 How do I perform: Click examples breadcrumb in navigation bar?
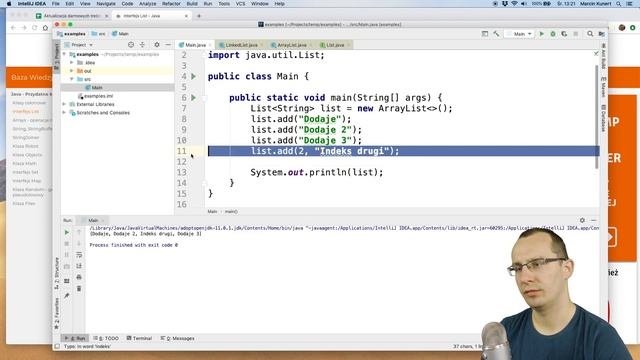71,34
